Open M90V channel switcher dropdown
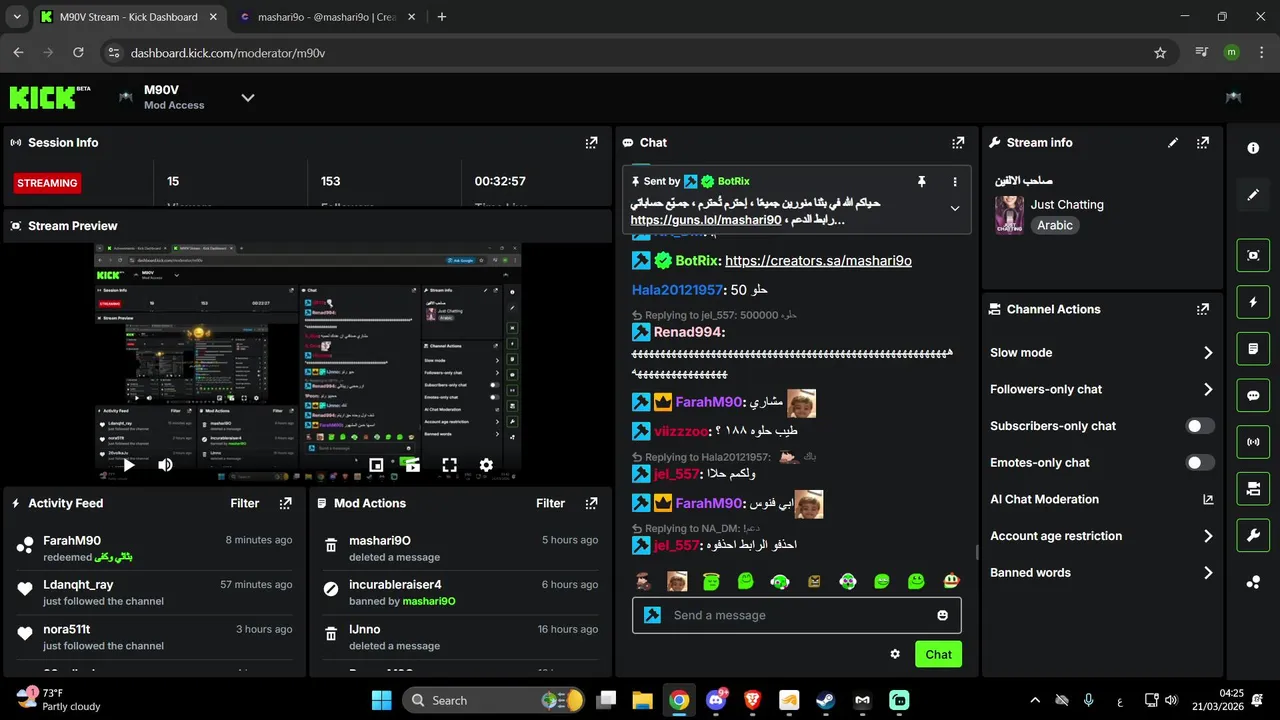 [x=248, y=97]
